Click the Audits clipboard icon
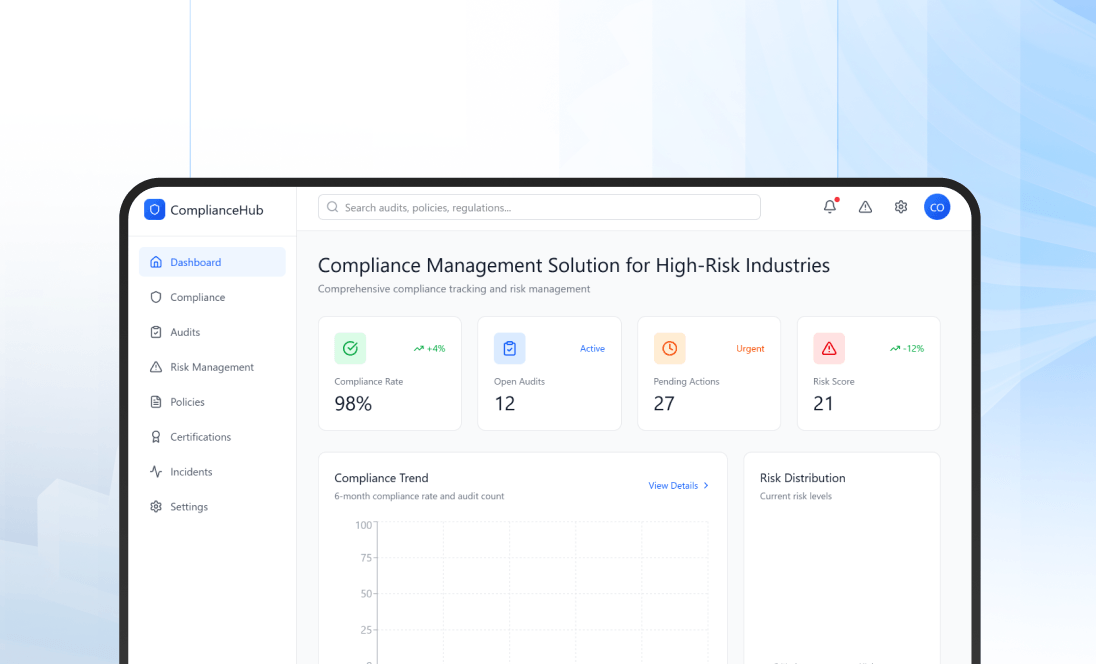This screenshot has width=1096, height=664. [155, 332]
